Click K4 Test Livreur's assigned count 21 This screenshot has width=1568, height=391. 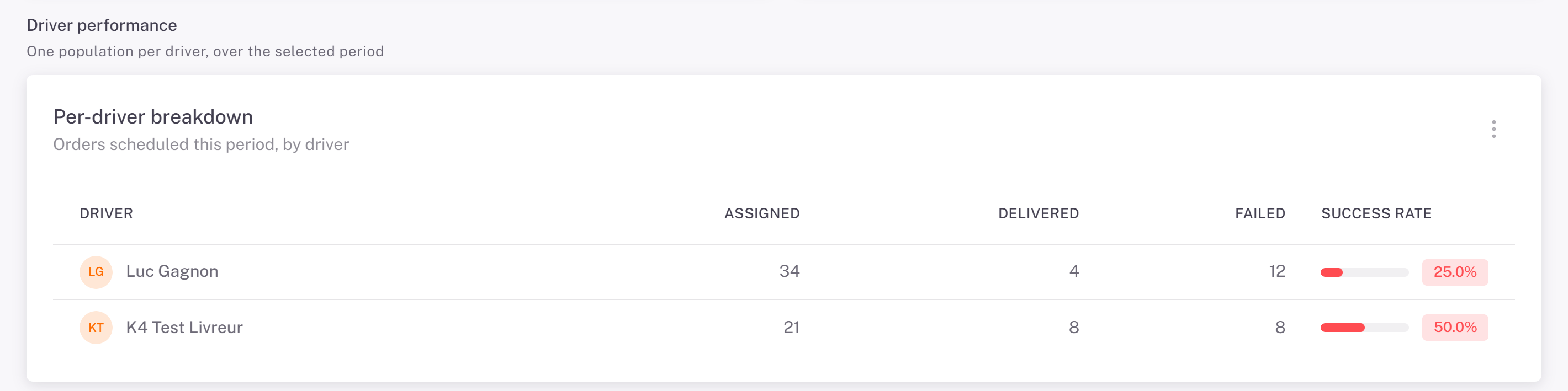[x=791, y=327]
